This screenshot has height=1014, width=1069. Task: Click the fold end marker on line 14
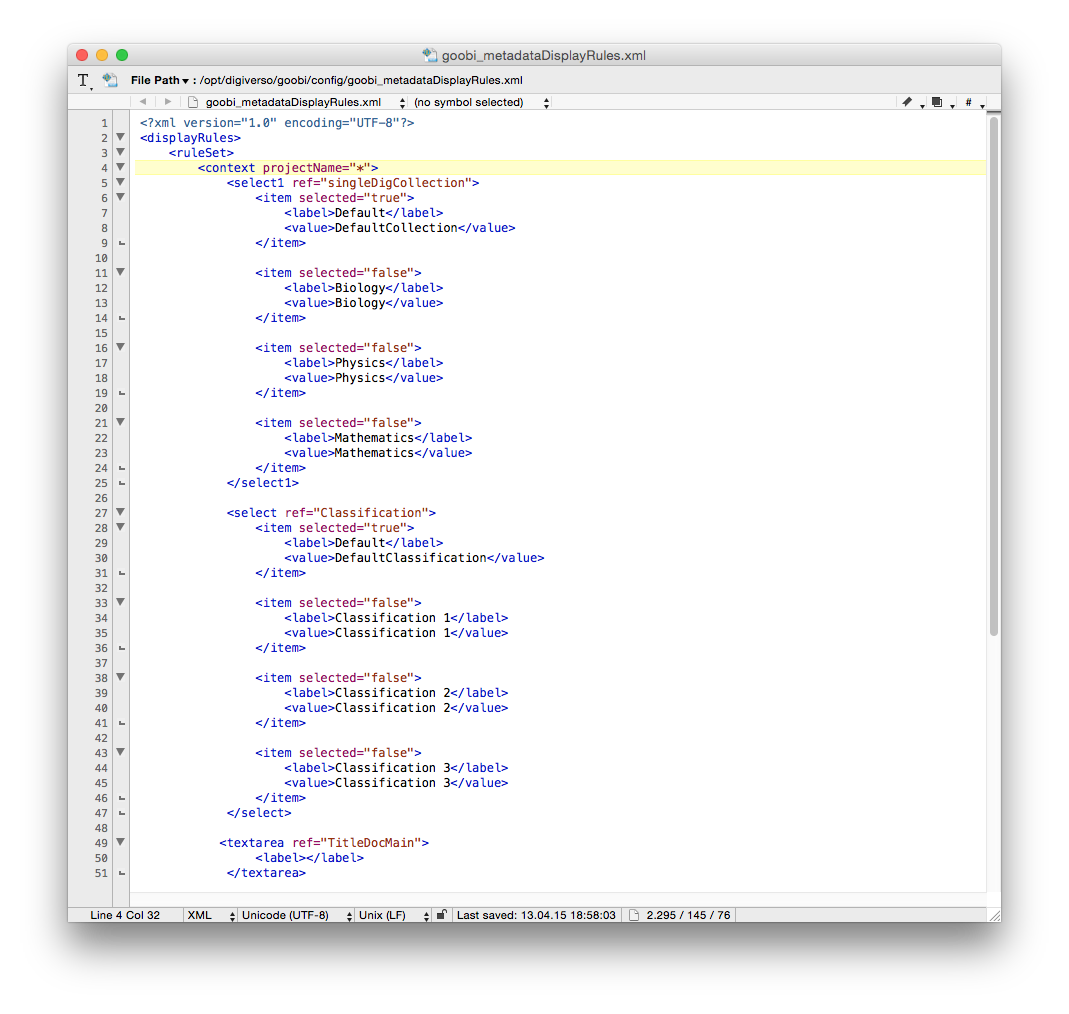tap(122, 318)
